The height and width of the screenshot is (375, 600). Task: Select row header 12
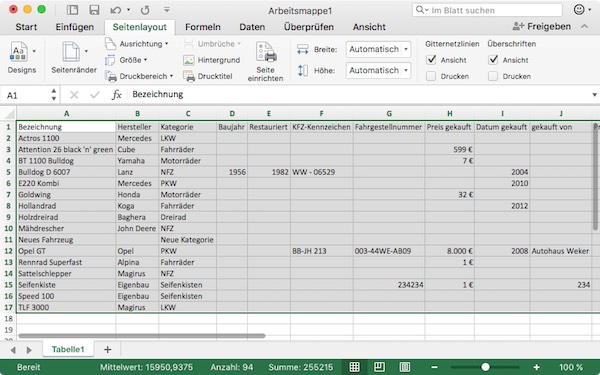[x=8, y=251]
